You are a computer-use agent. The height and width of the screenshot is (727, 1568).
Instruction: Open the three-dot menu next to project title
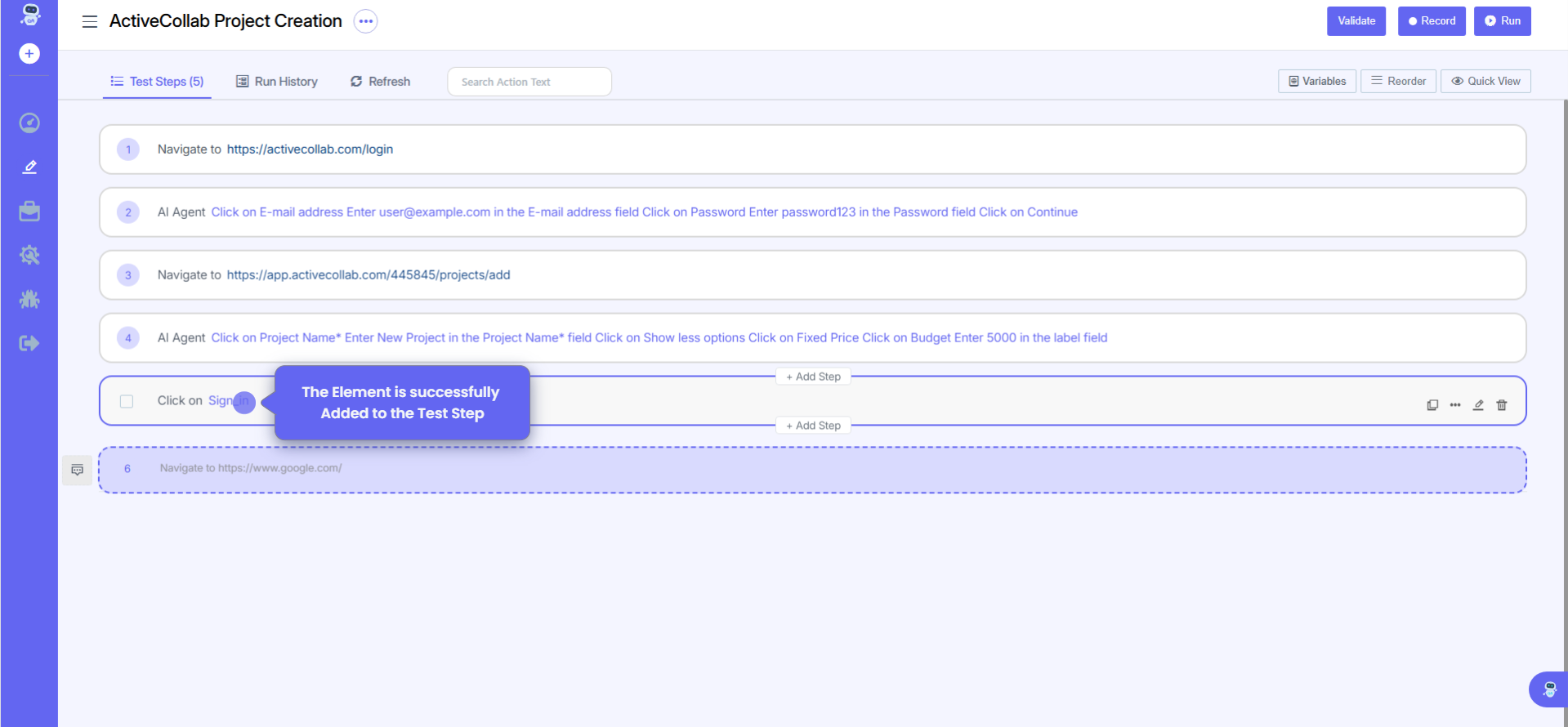click(365, 21)
